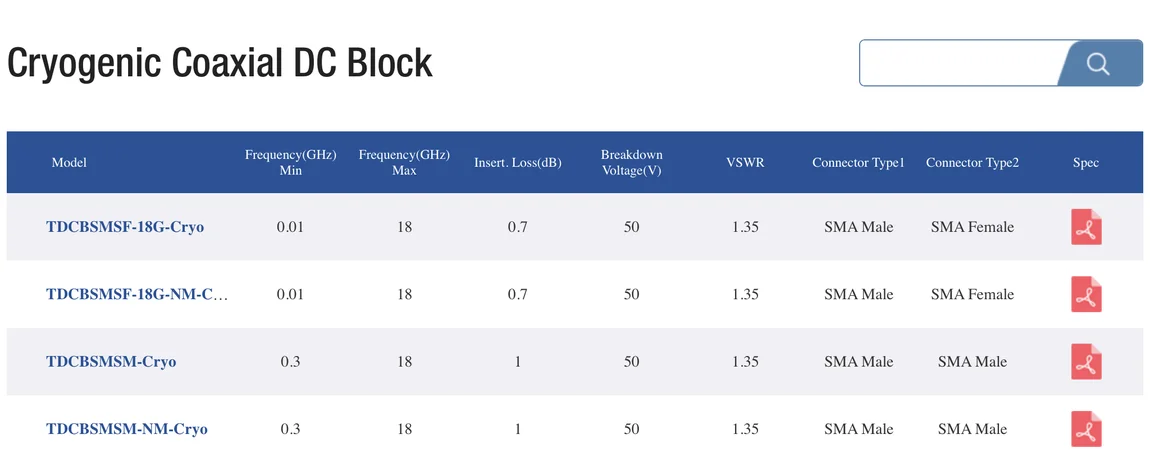
Task: Click the magnifier search button
Action: pyautogui.click(x=1098, y=64)
